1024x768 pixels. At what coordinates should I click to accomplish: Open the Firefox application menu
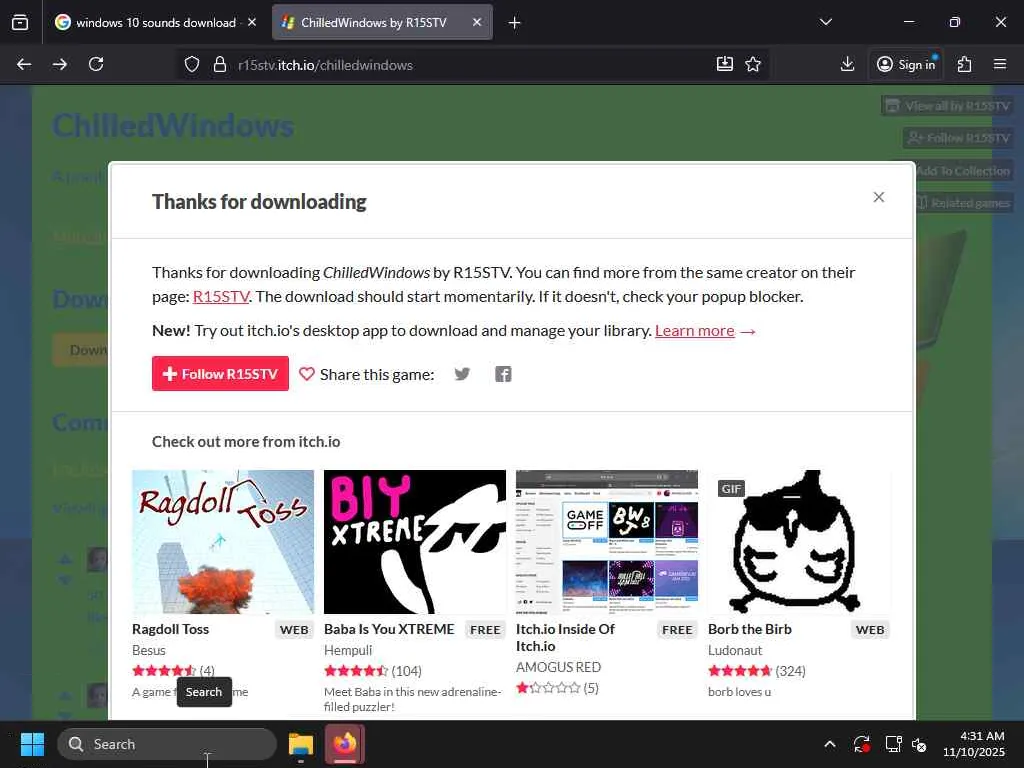(1000, 64)
